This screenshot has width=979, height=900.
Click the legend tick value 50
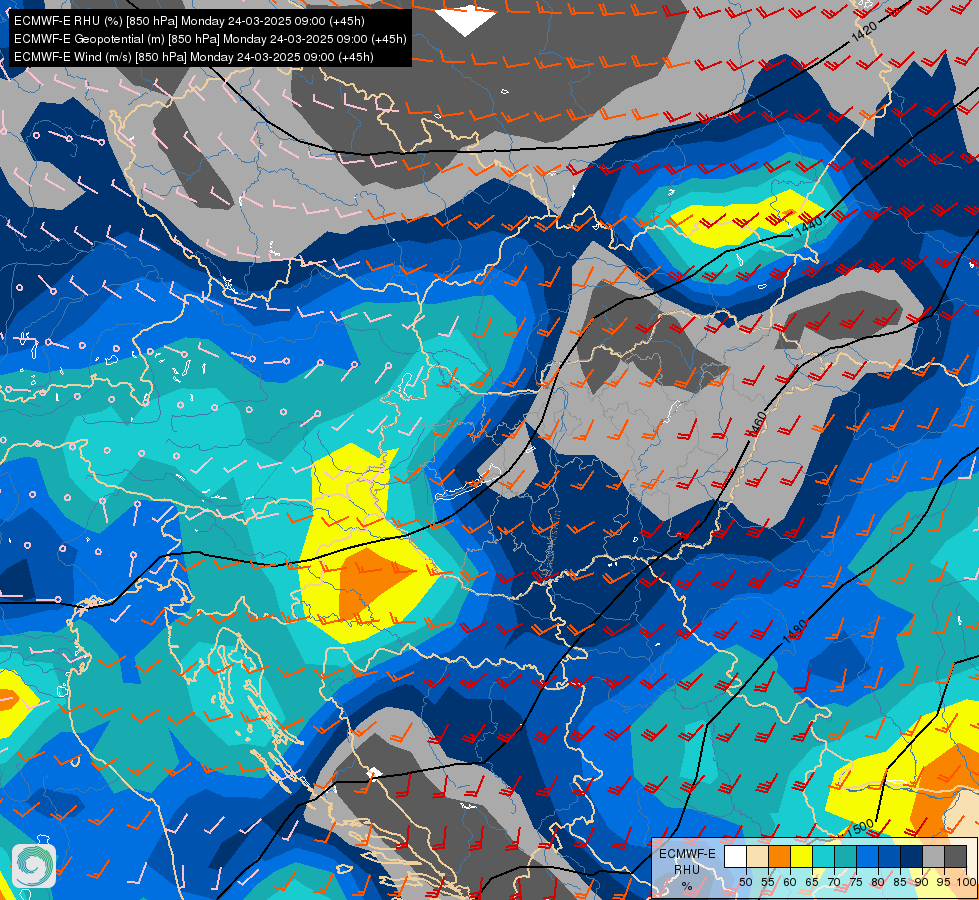[x=745, y=882]
